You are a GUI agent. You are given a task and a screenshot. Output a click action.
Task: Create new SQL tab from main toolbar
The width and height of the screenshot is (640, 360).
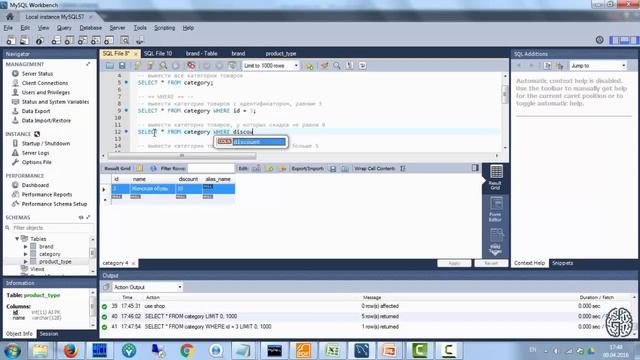coord(11,40)
